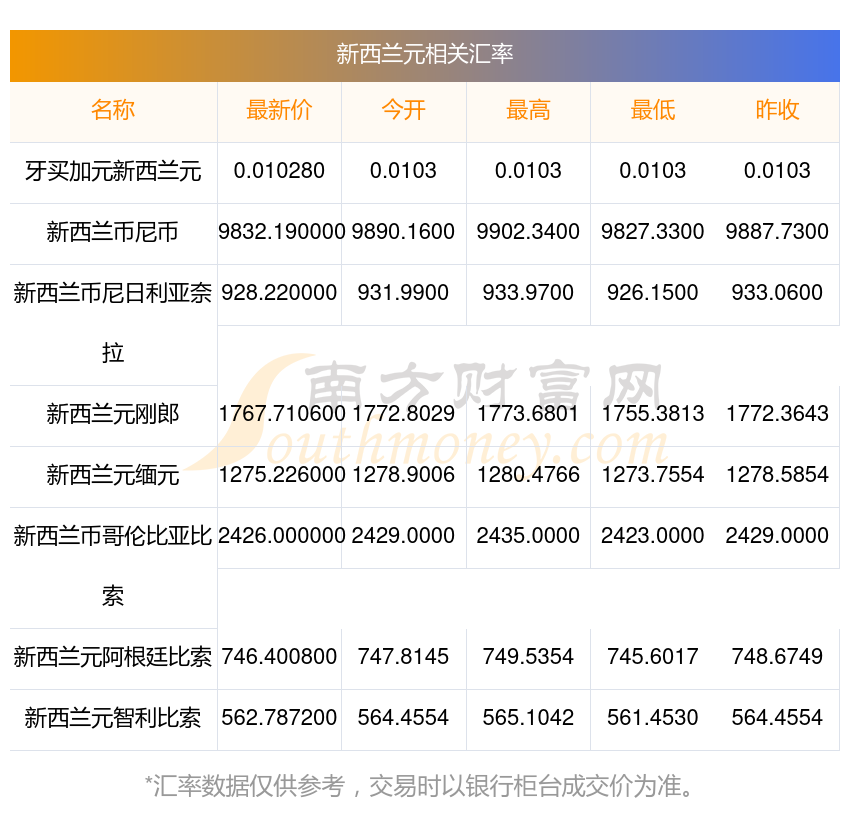
Task: Click the opening value 931.9900
Action: pos(403,293)
